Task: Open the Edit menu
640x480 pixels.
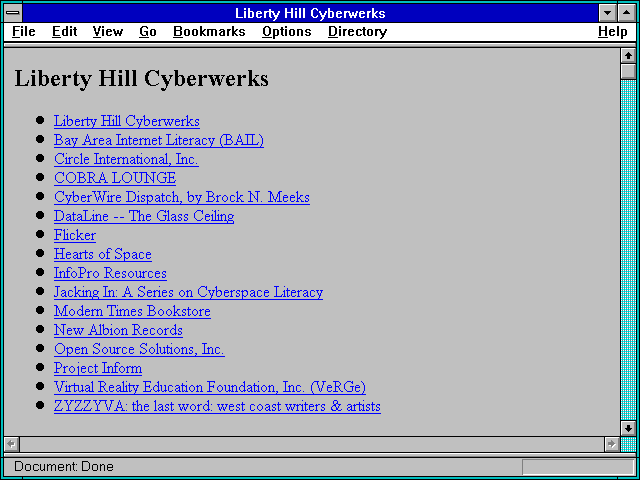Action: pyautogui.click(x=64, y=32)
